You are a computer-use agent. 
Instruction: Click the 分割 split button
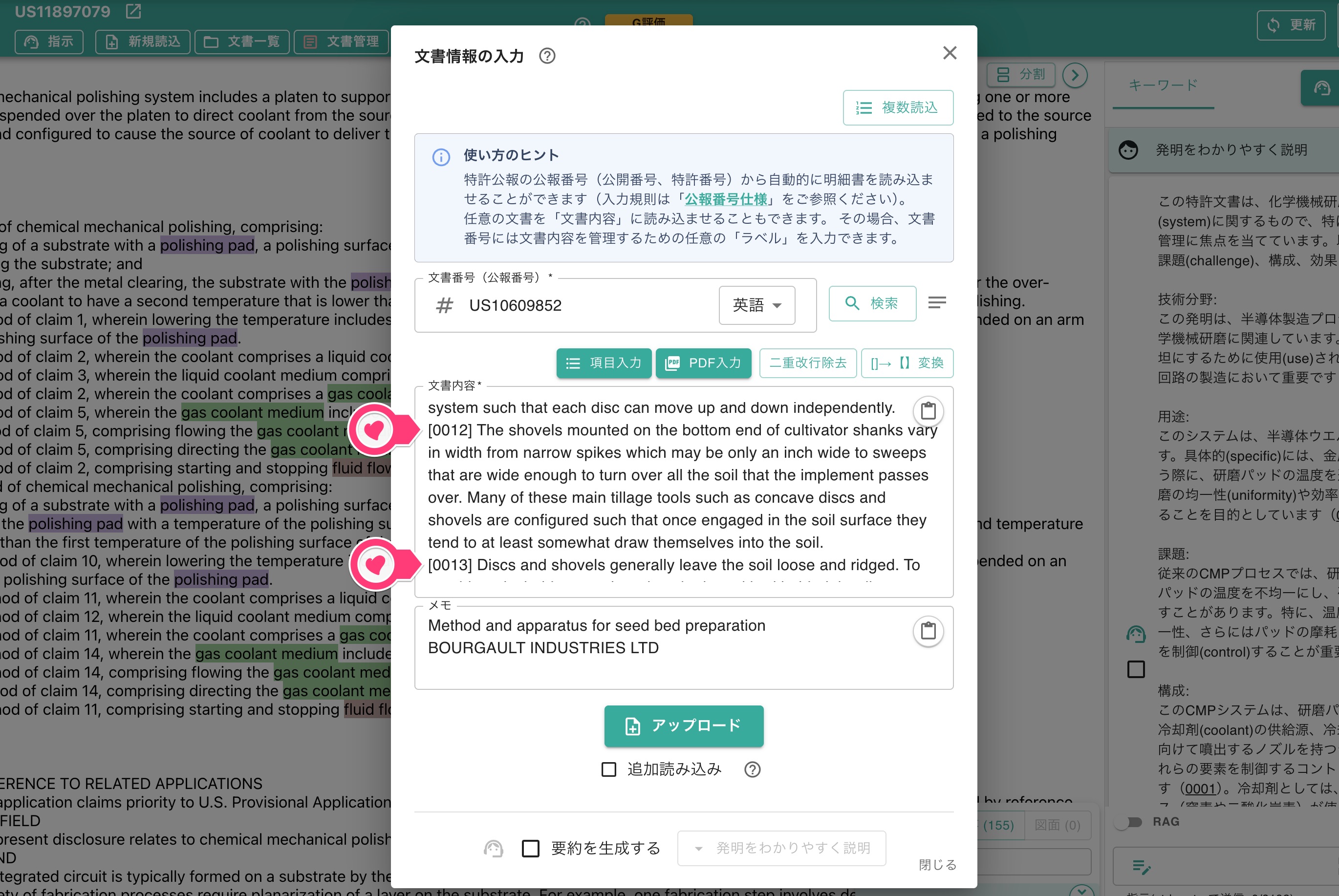pos(1021,74)
